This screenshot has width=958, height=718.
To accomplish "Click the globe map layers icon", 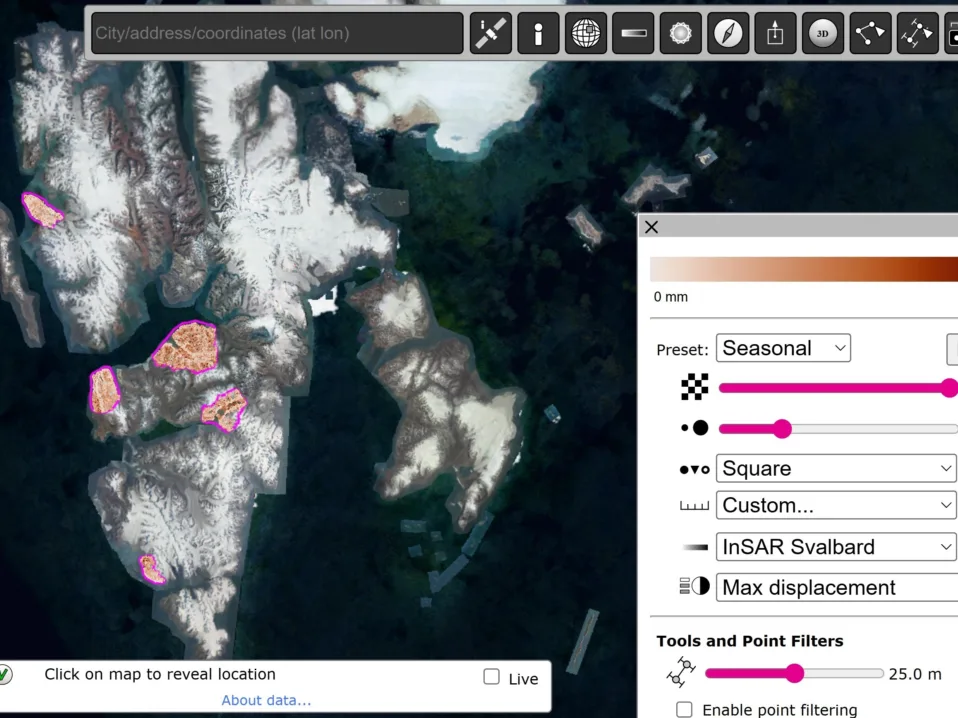I will pyautogui.click(x=585, y=33).
